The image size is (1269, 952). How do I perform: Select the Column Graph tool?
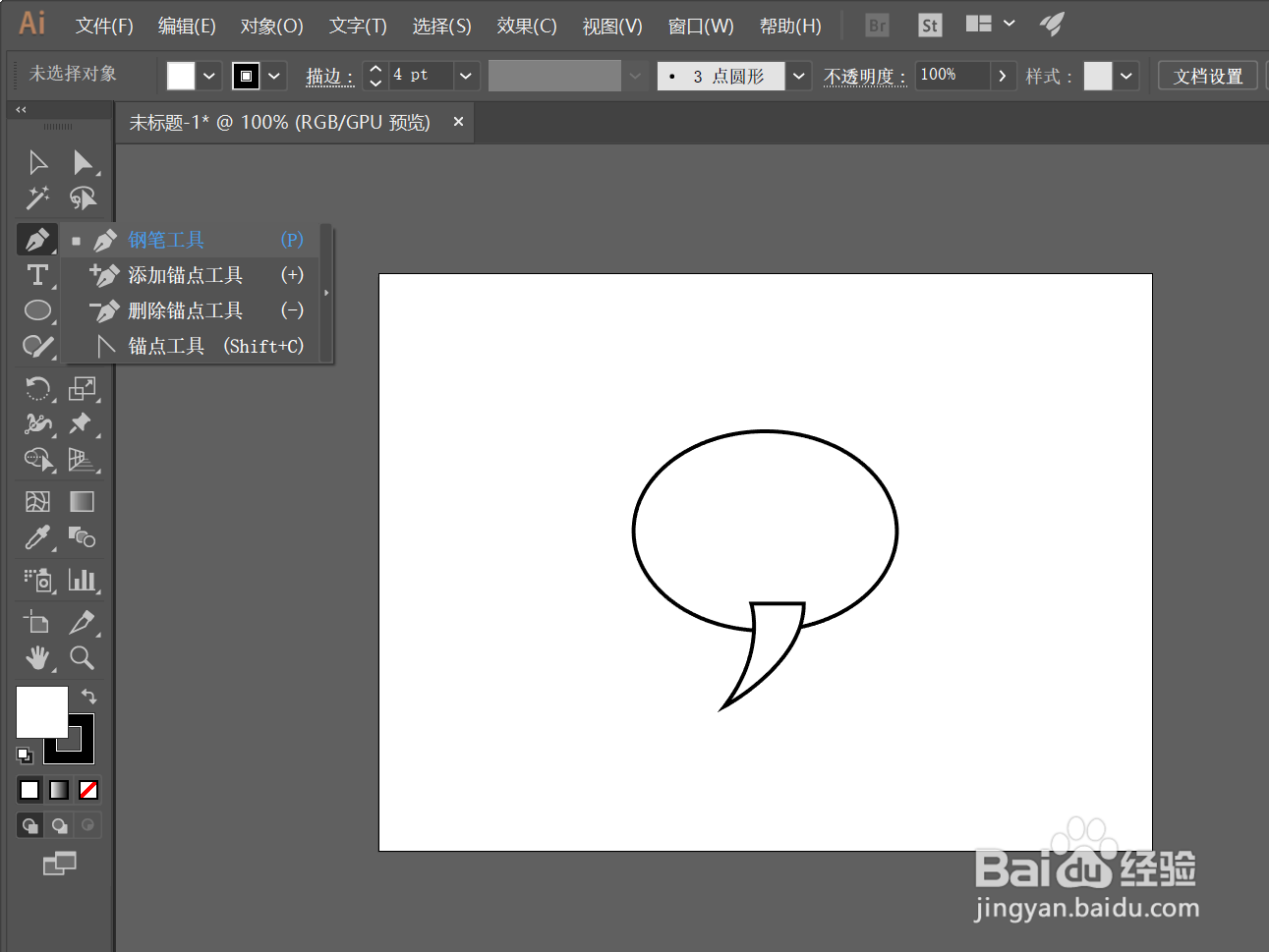tap(83, 581)
